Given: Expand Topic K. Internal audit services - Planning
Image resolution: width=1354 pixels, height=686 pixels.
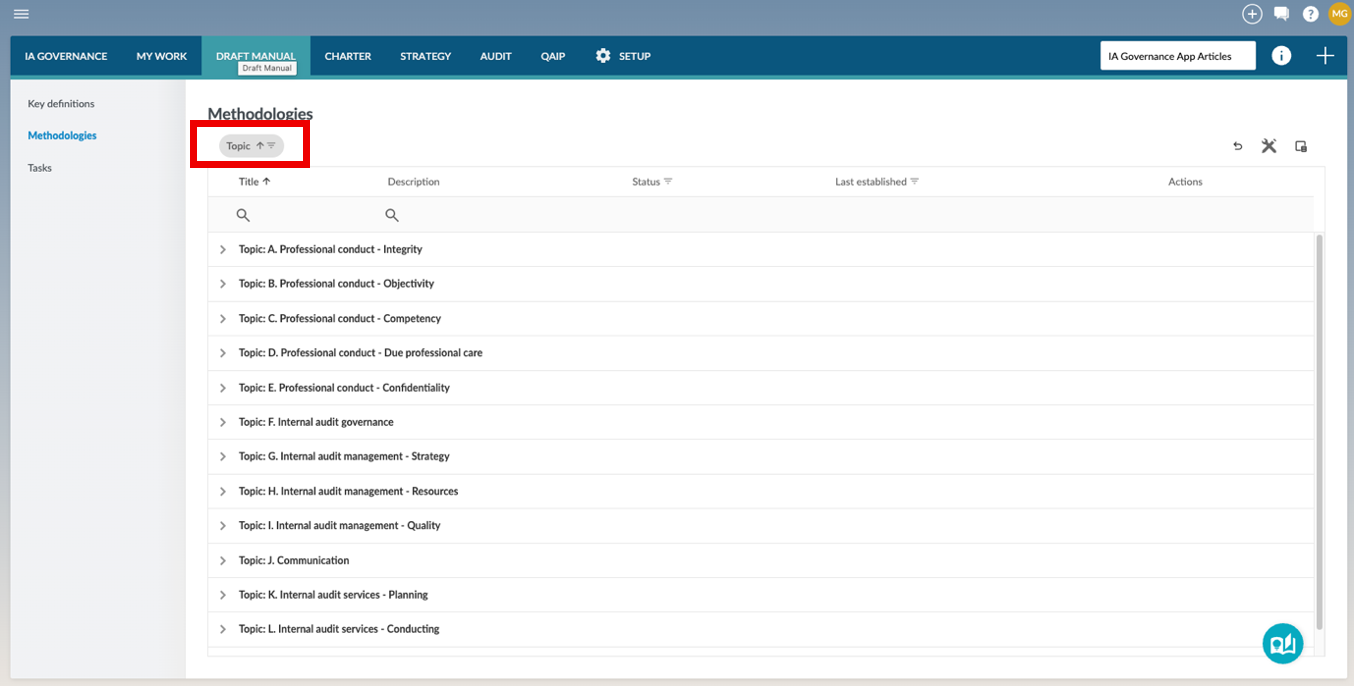Looking at the screenshot, I should 223,595.
